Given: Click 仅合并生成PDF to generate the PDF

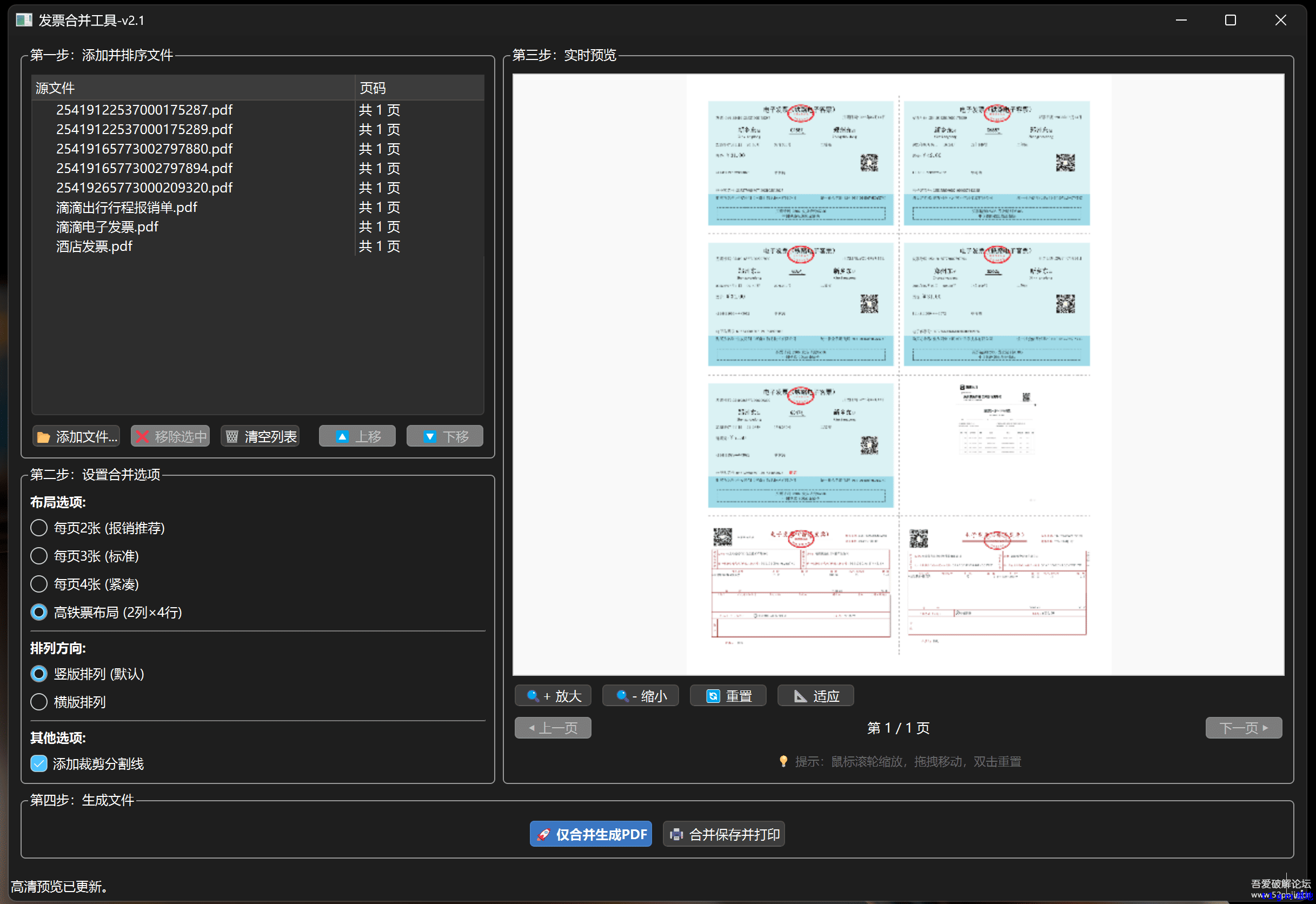Looking at the screenshot, I should [x=590, y=834].
